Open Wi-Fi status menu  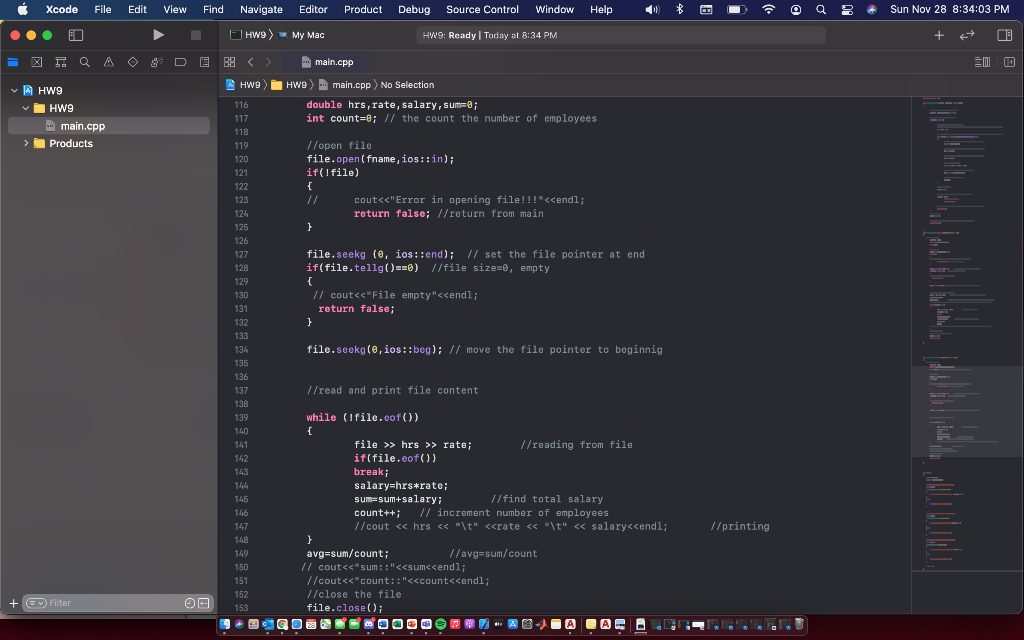(769, 9)
